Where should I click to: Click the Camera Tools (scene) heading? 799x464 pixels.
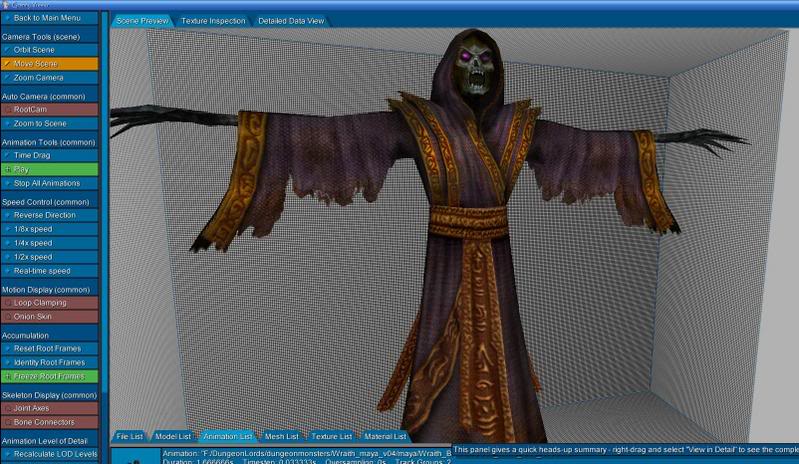click(x=41, y=37)
